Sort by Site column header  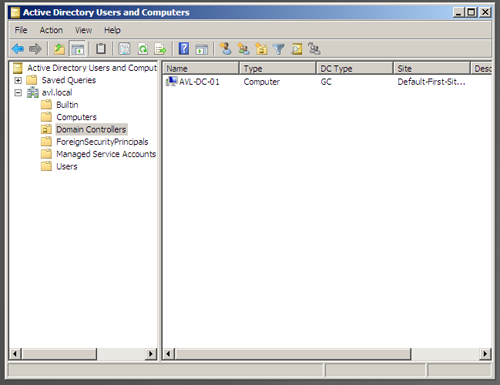click(x=432, y=68)
